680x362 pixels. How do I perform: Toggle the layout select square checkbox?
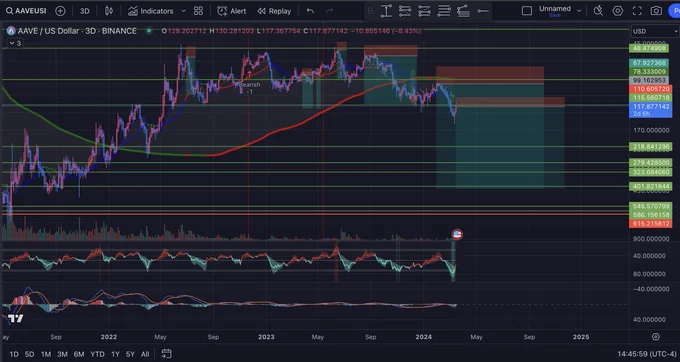527,11
